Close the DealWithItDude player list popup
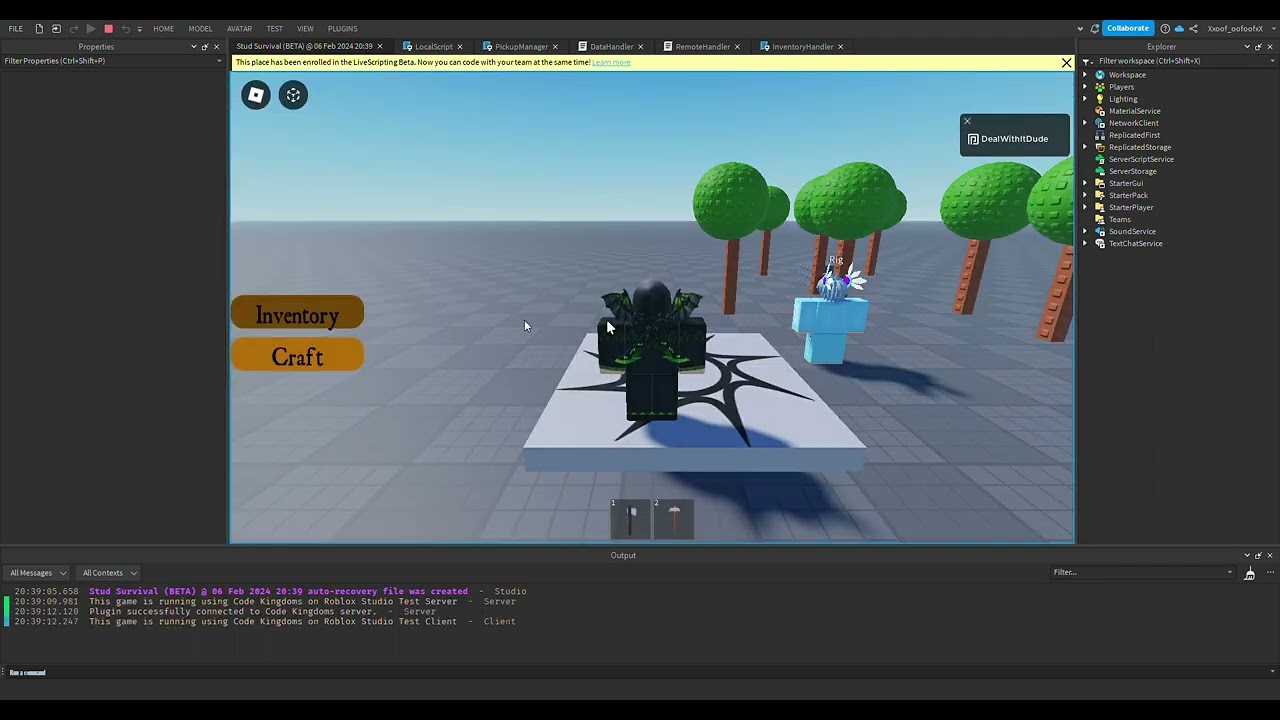 click(x=967, y=121)
